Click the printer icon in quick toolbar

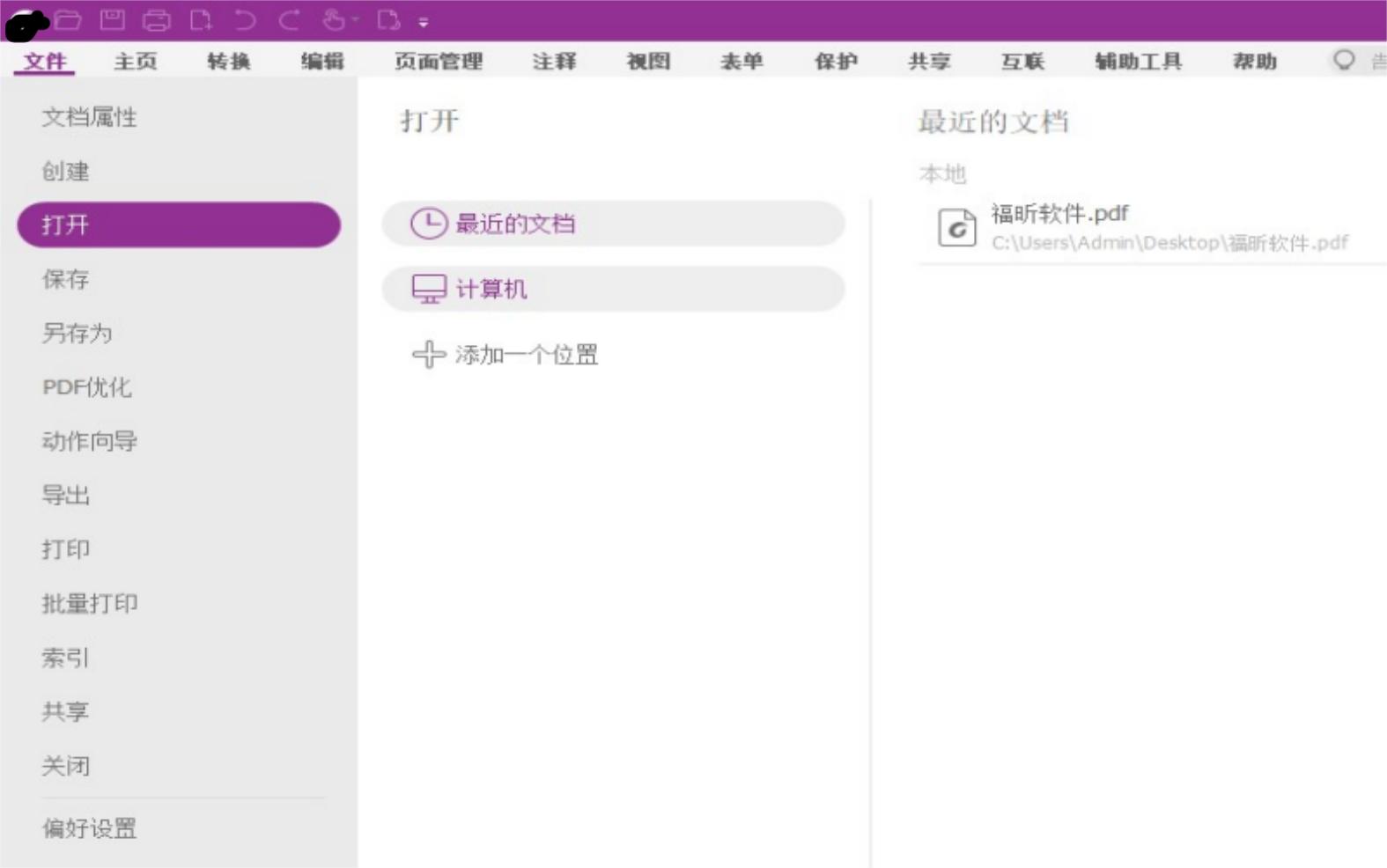point(157,19)
